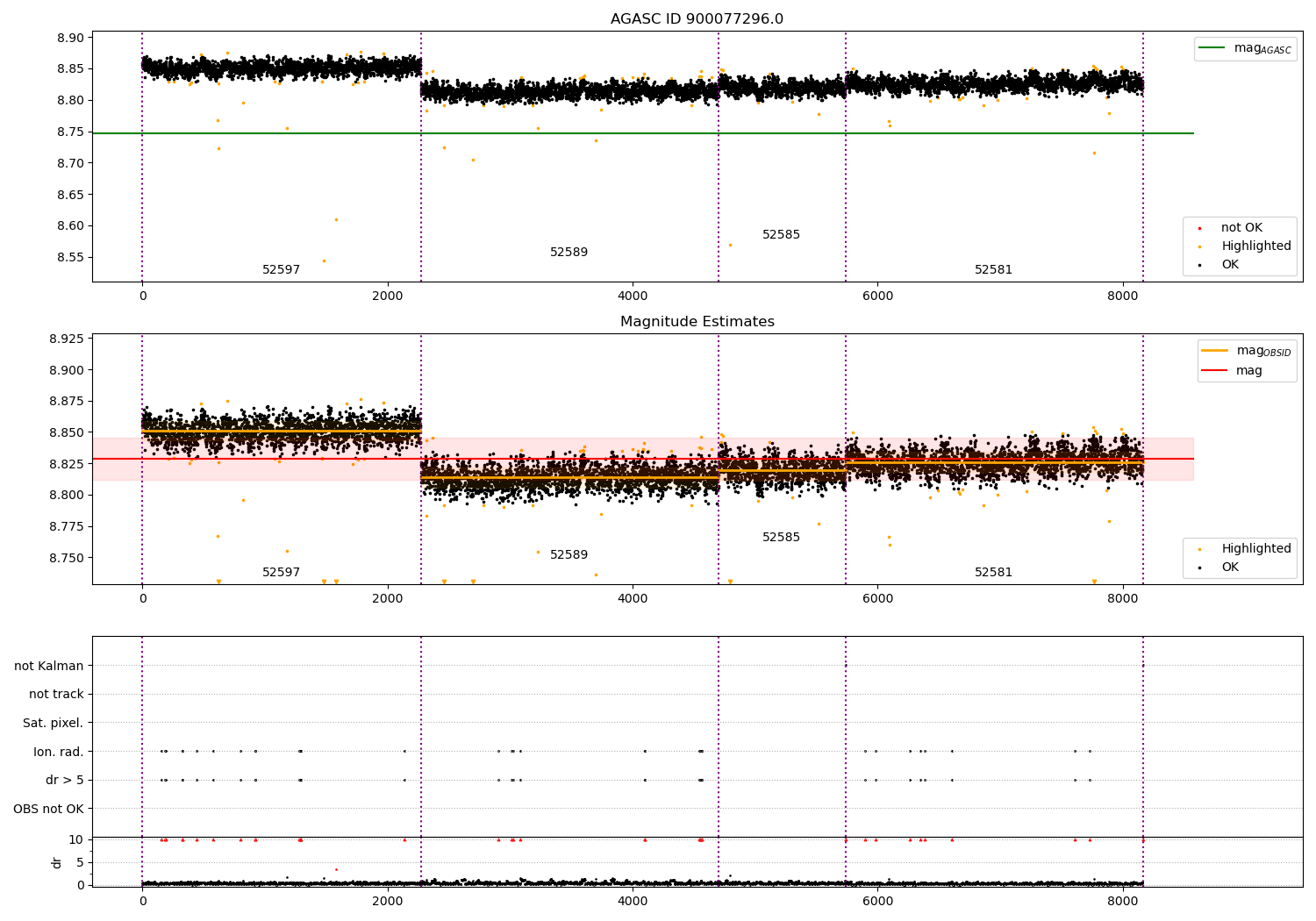Click the 'OBS not OK' axis label
This screenshot has width=1316, height=921.
pyautogui.click(x=49, y=810)
